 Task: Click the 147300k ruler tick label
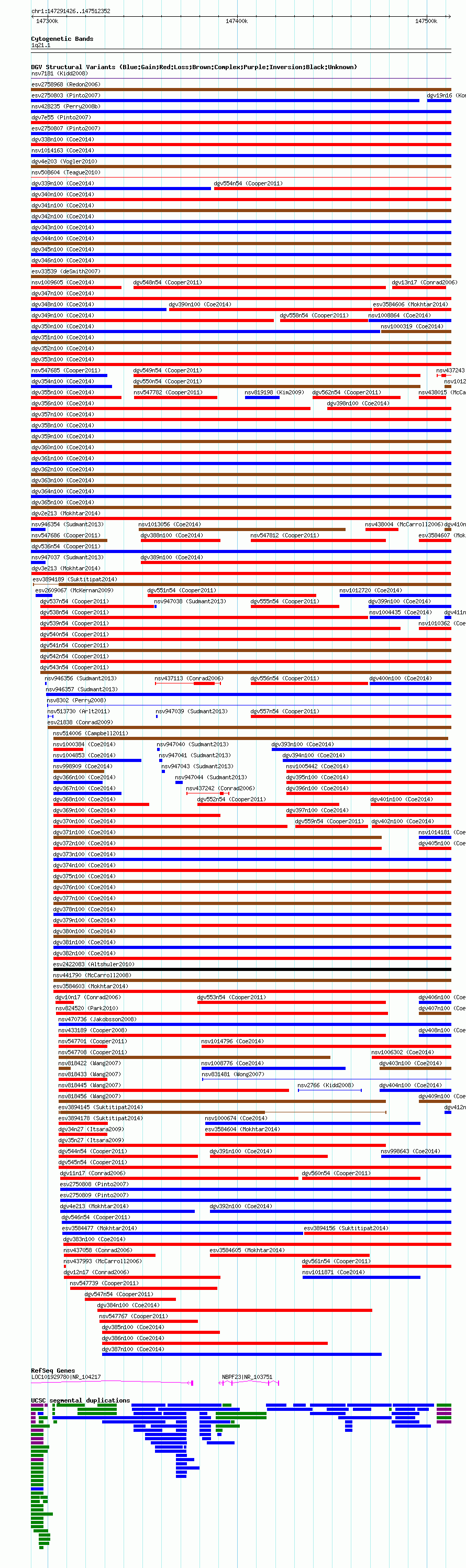point(47,21)
